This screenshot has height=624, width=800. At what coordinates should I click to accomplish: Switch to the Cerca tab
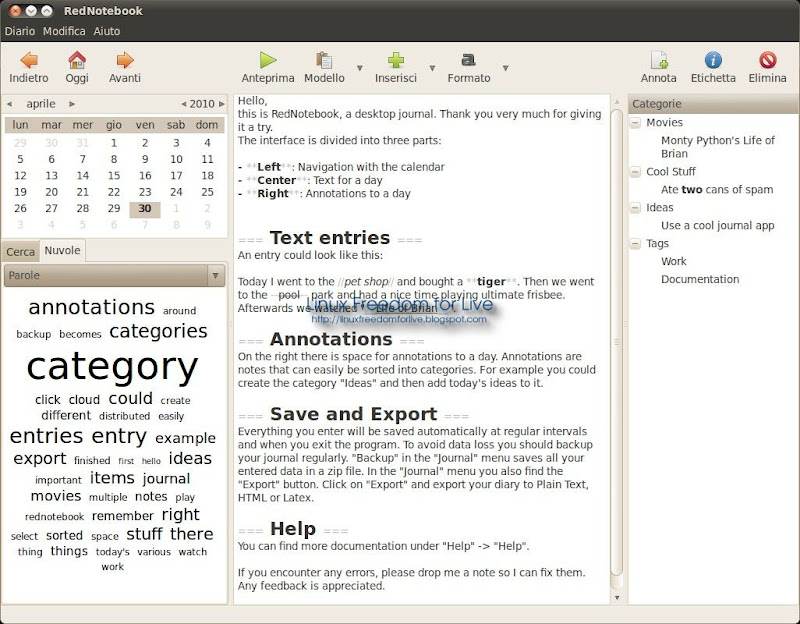point(20,252)
